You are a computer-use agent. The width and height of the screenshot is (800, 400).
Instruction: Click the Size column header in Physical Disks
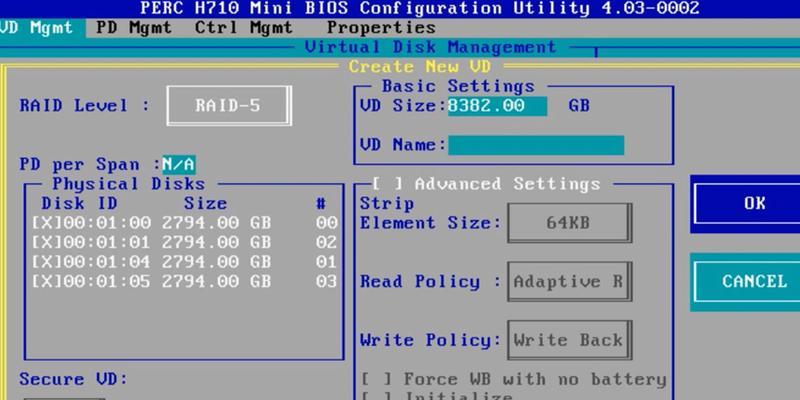[205, 204]
